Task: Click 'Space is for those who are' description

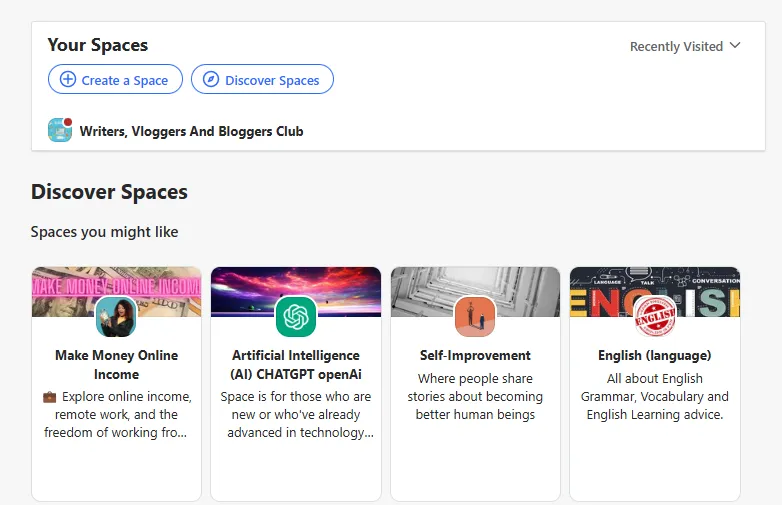Action: 297,414
